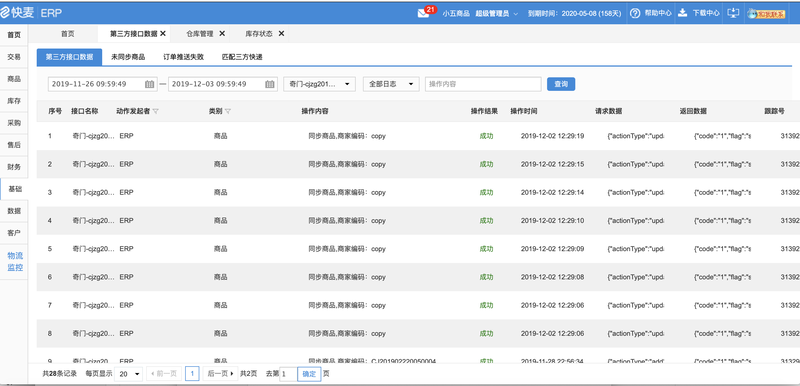The width and height of the screenshot is (800, 386).
Task: Open 基础 in the left sidebar
Action: 14,189
